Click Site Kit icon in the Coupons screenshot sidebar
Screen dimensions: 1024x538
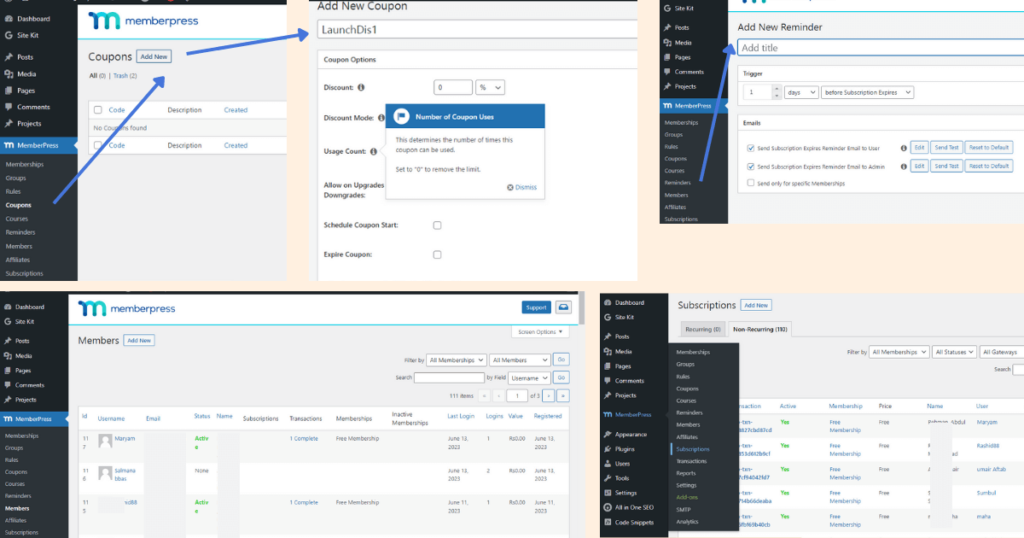pos(8,35)
